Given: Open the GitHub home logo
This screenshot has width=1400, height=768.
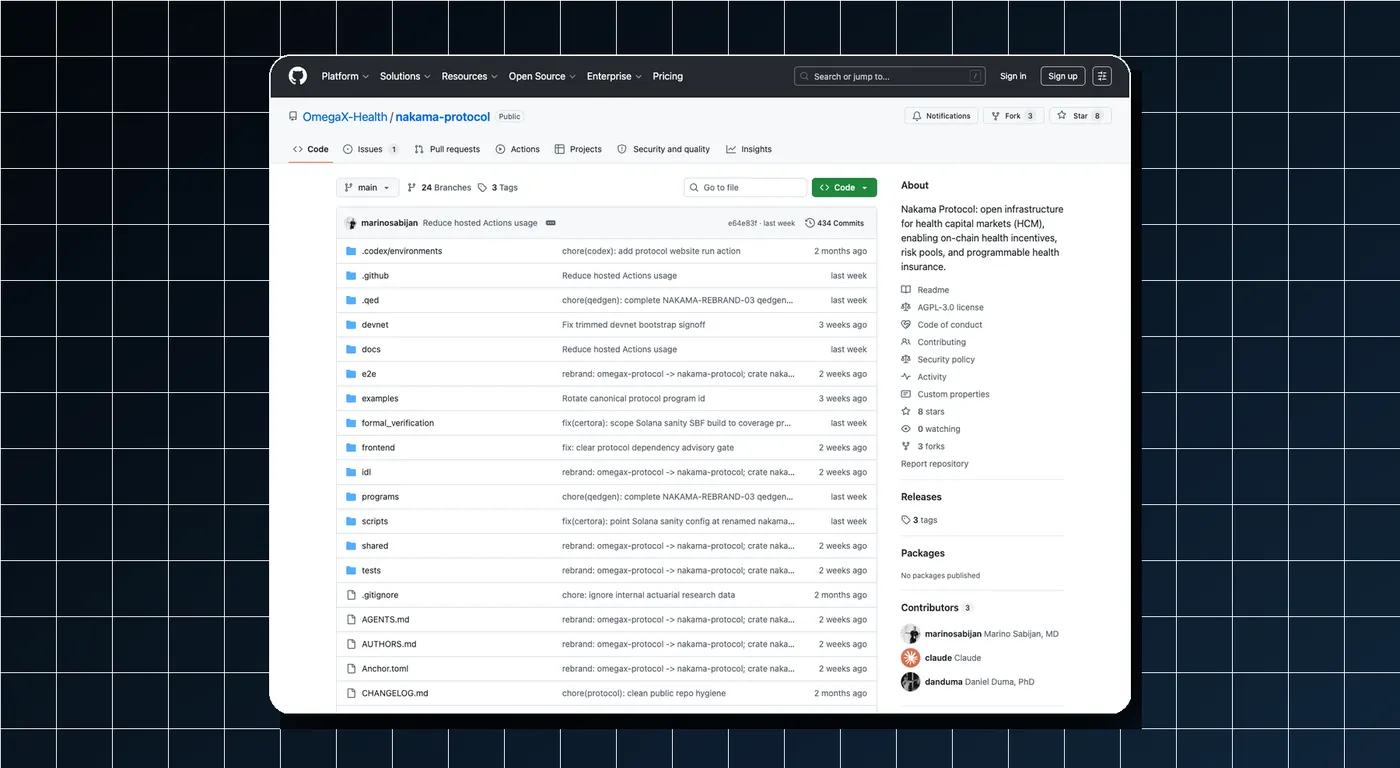Looking at the screenshot, I should pos(297,76).
